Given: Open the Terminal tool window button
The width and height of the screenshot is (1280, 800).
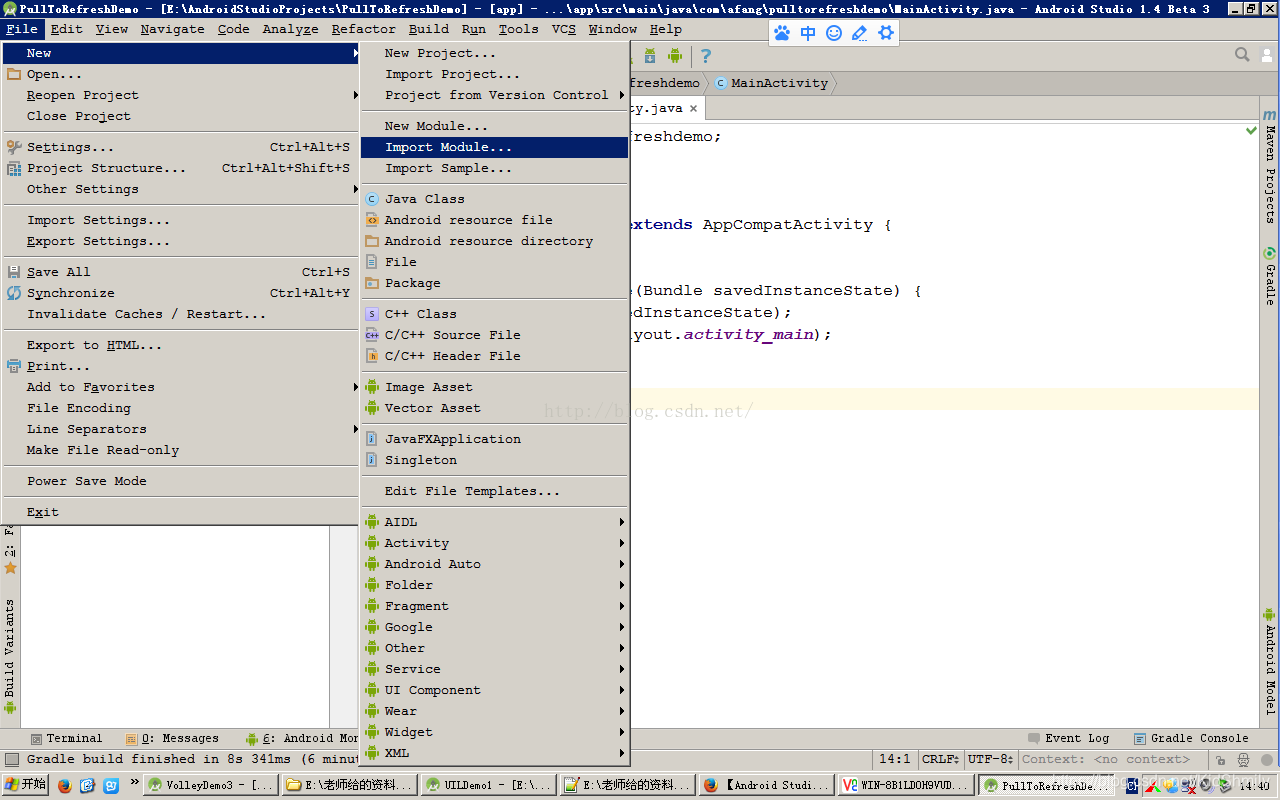Looking at the screenshot, I should pyautogui.click(x=66, y=738).
